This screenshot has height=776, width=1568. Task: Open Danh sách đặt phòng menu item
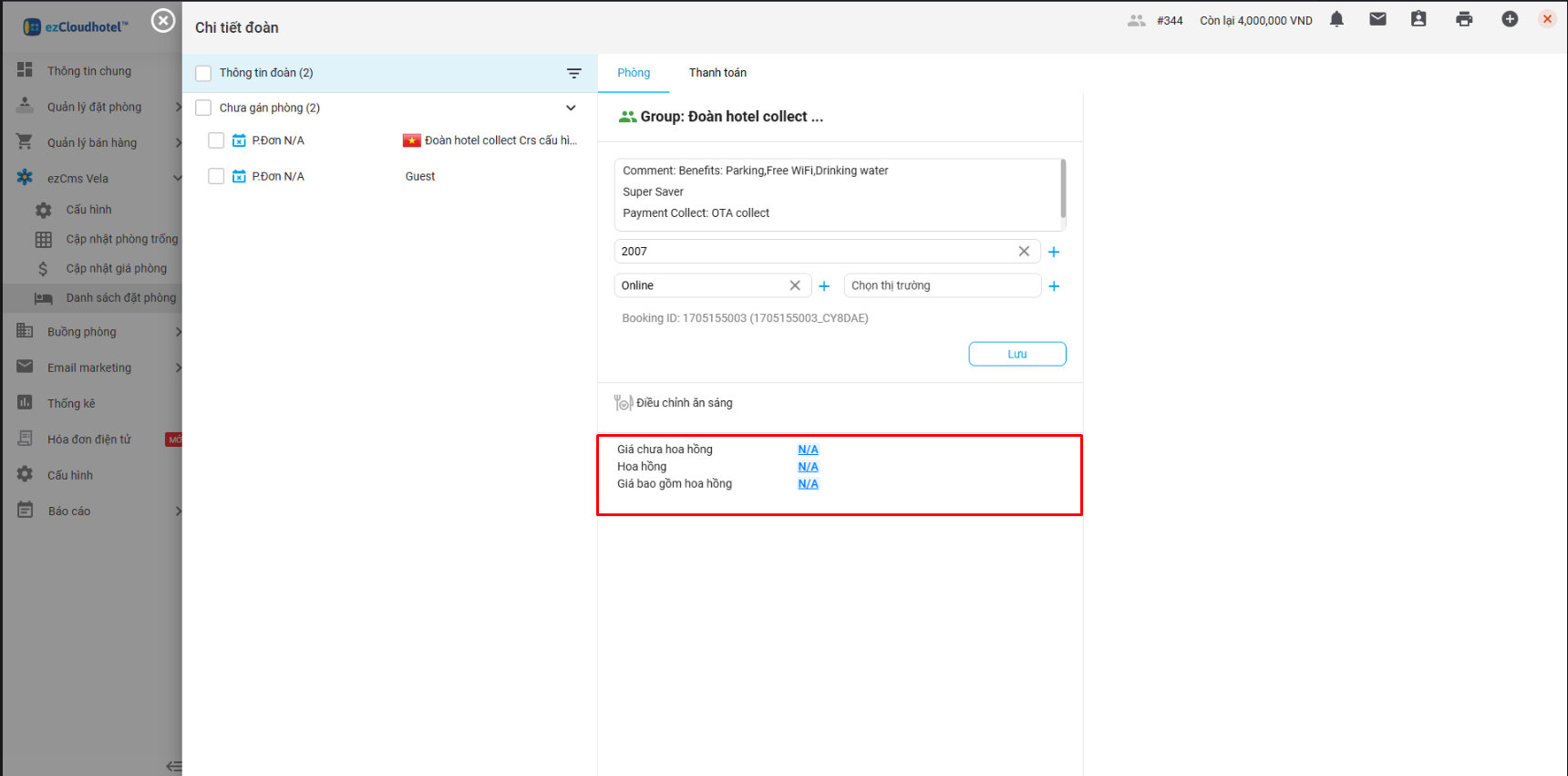120,297
